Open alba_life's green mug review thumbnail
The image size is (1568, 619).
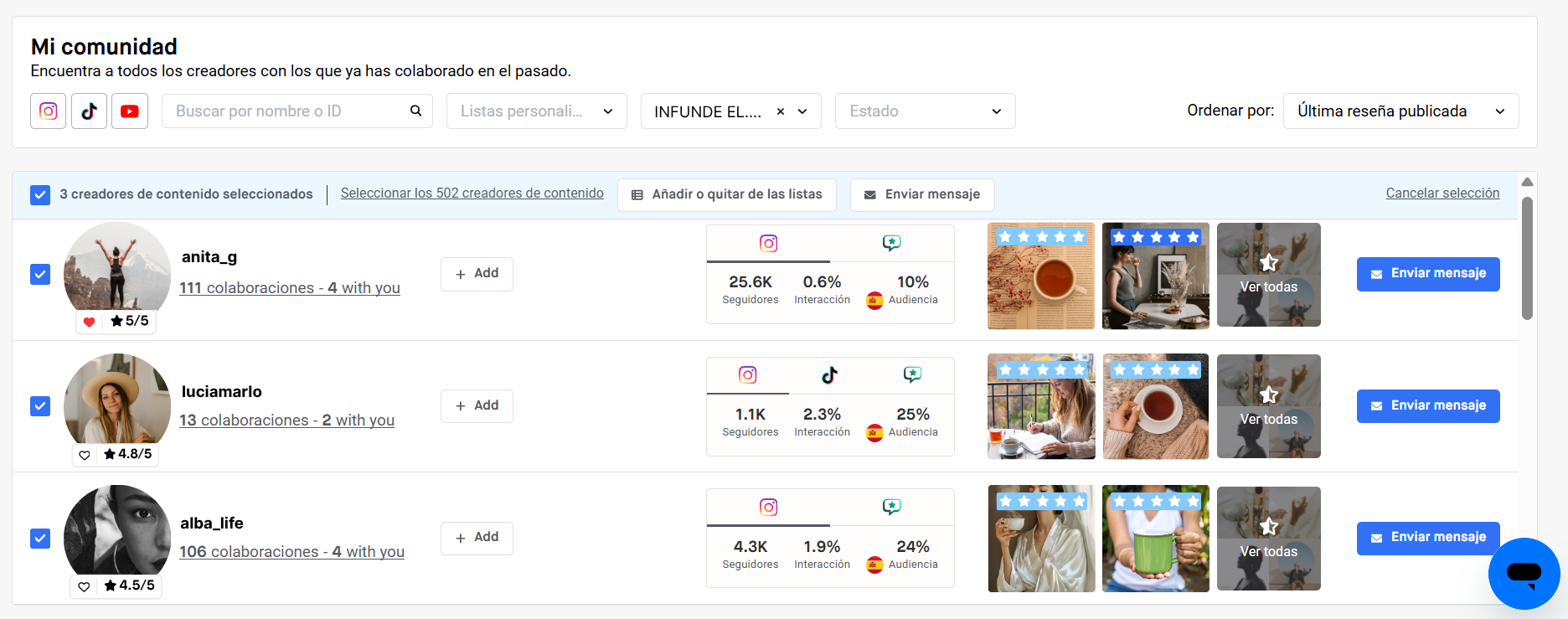(x=1156, y=539)
